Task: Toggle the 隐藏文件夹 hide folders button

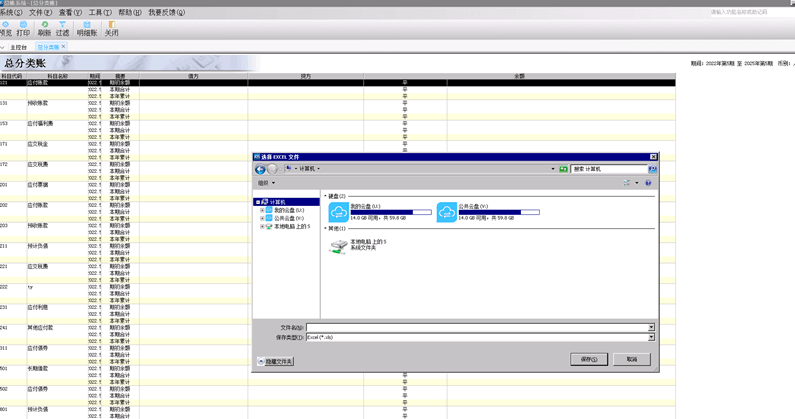Action: point(276,361)
